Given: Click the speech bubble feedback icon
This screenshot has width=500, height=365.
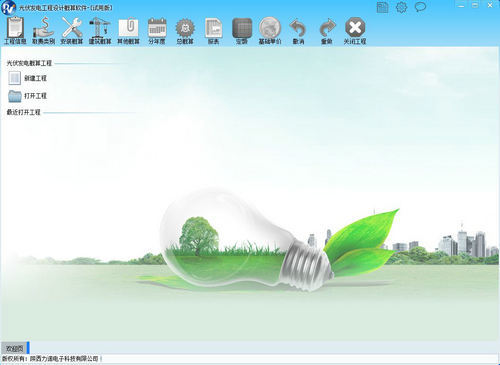Looking at the screenshot, I should [x=420, y=7].
